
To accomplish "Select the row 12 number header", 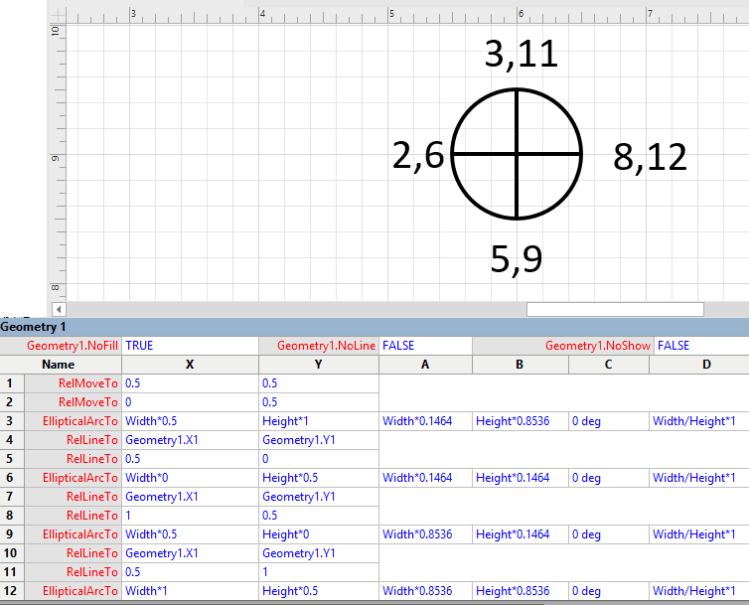I will point(11,592).
